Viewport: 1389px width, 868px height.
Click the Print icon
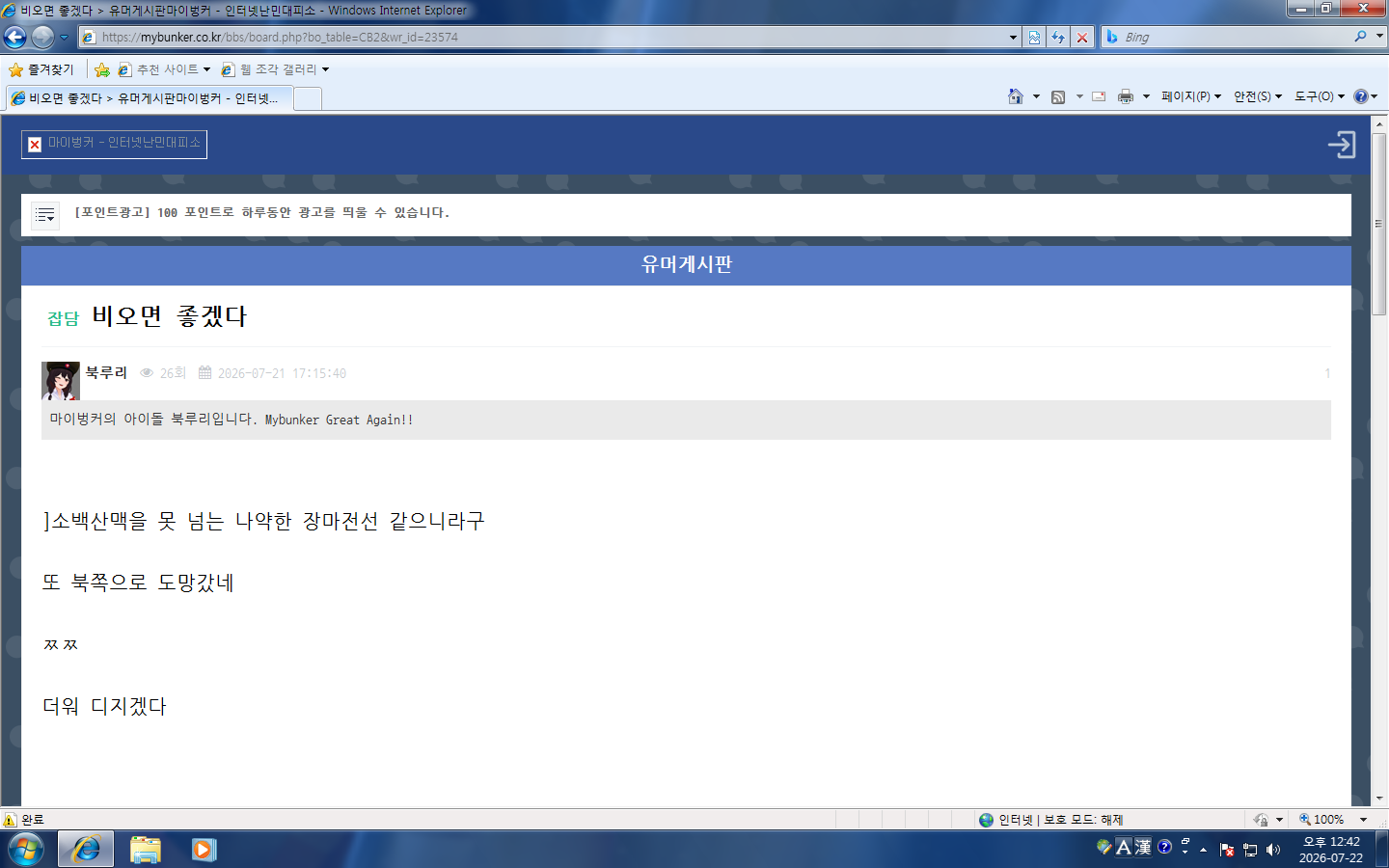(1126, 96)
